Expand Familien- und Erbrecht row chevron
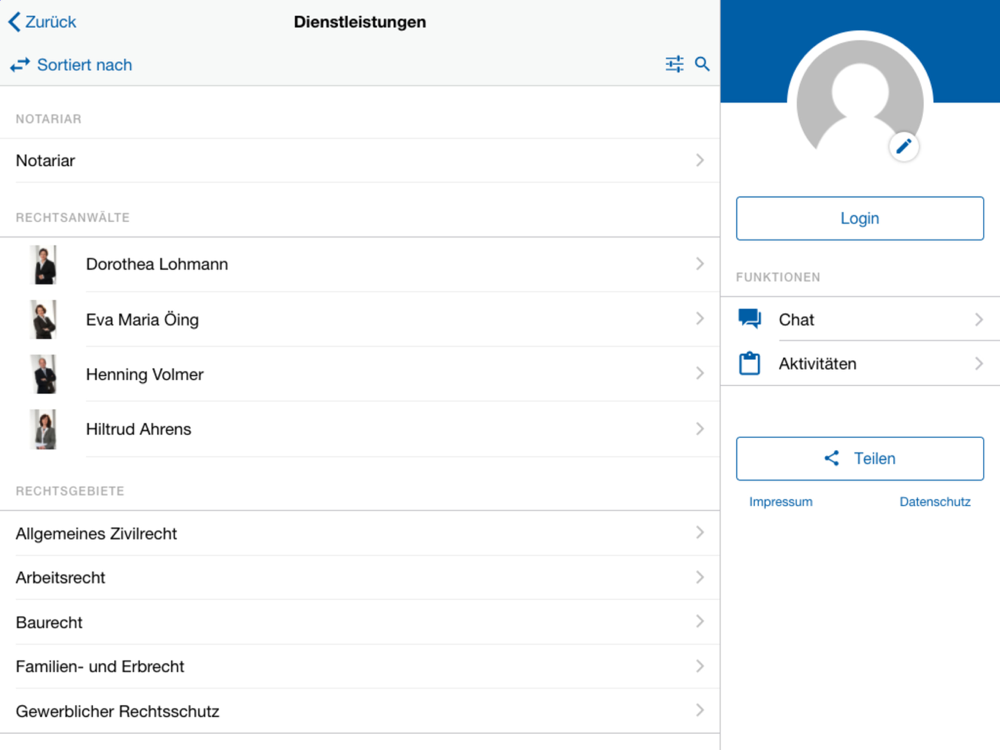This screenshot has height=750, width=1000. (700, 666)
